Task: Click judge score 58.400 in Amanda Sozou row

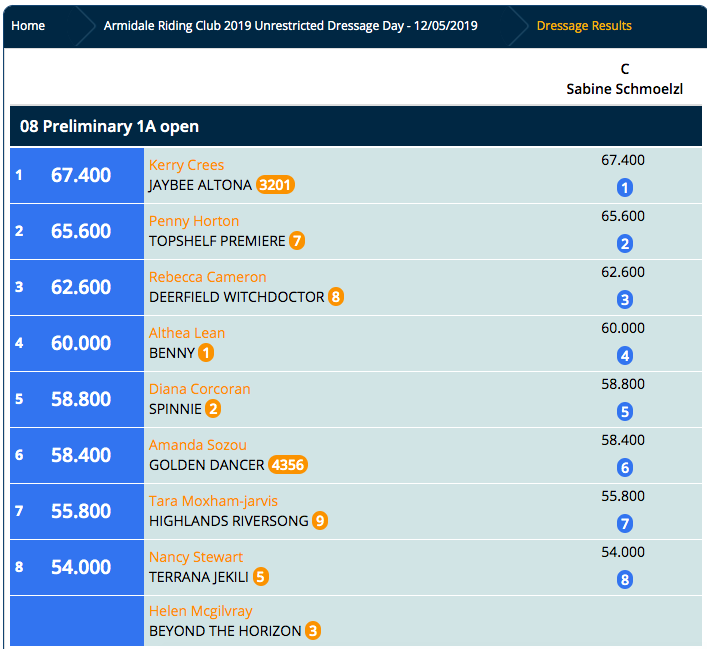Action: click(623, 440)
